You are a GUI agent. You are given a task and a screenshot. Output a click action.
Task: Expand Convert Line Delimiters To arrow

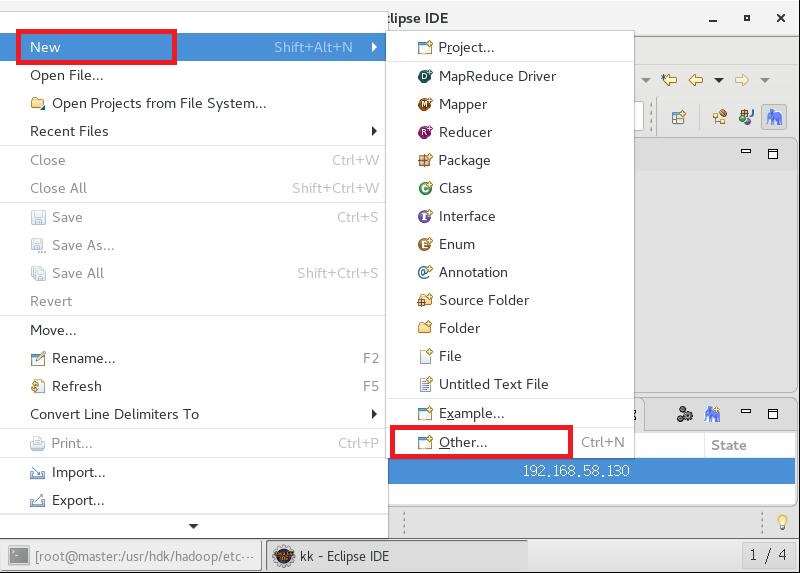point(374,414)
